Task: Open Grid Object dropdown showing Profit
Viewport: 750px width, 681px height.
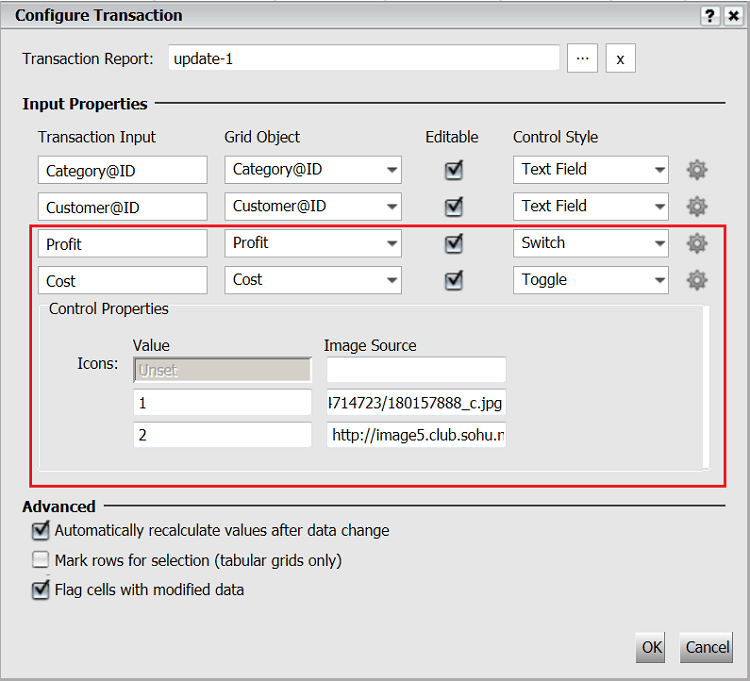Action: click(x=313, y=243)
